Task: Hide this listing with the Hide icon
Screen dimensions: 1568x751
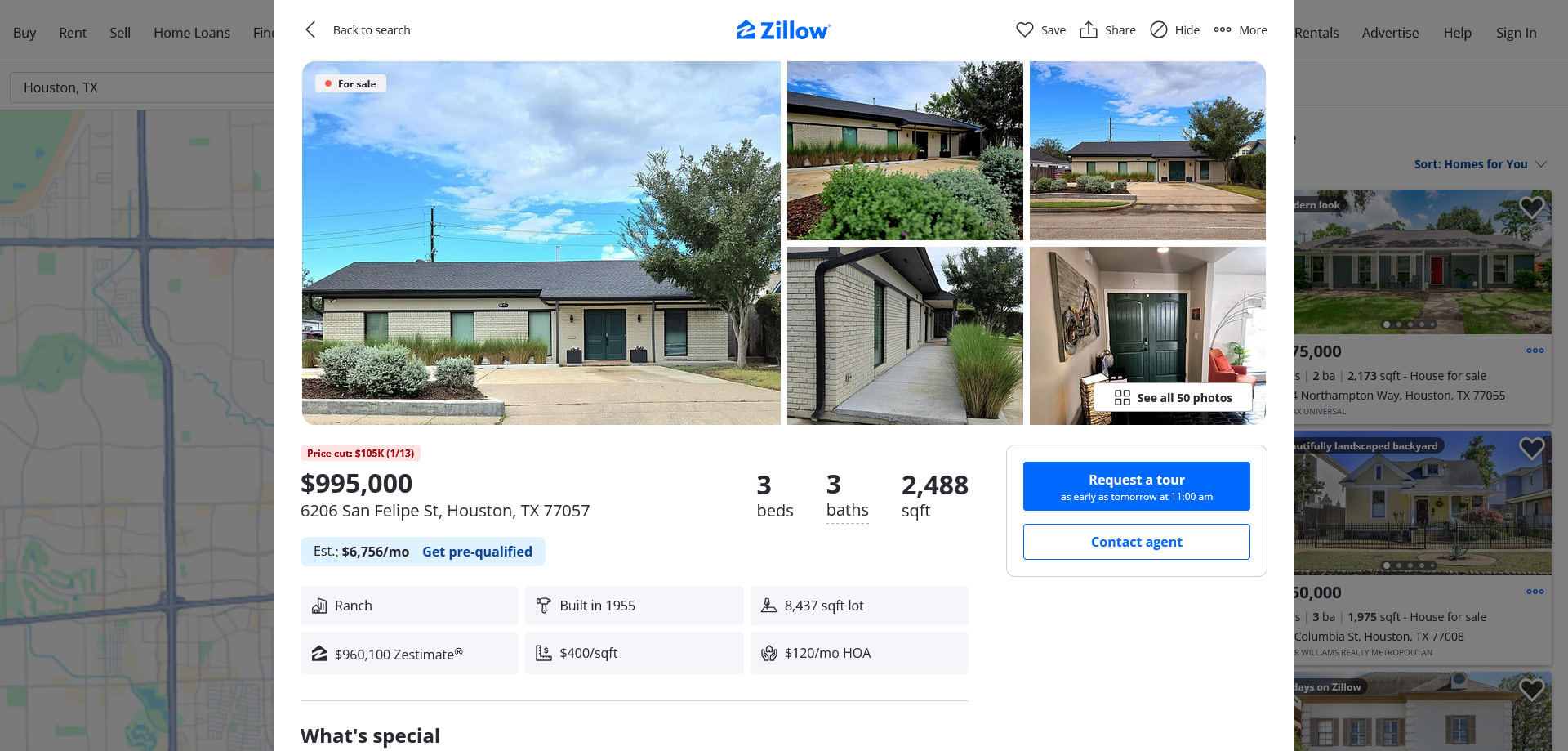Action: 1158,29
